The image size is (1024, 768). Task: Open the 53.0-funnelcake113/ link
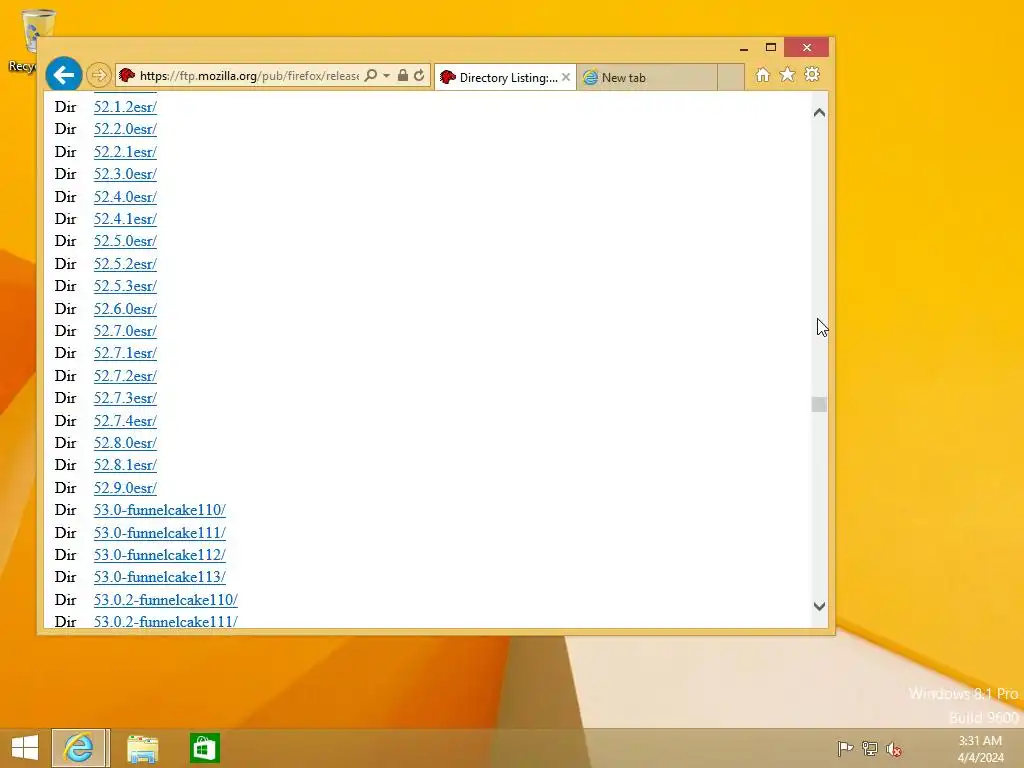pyautogui.click(x=159, y=577)
